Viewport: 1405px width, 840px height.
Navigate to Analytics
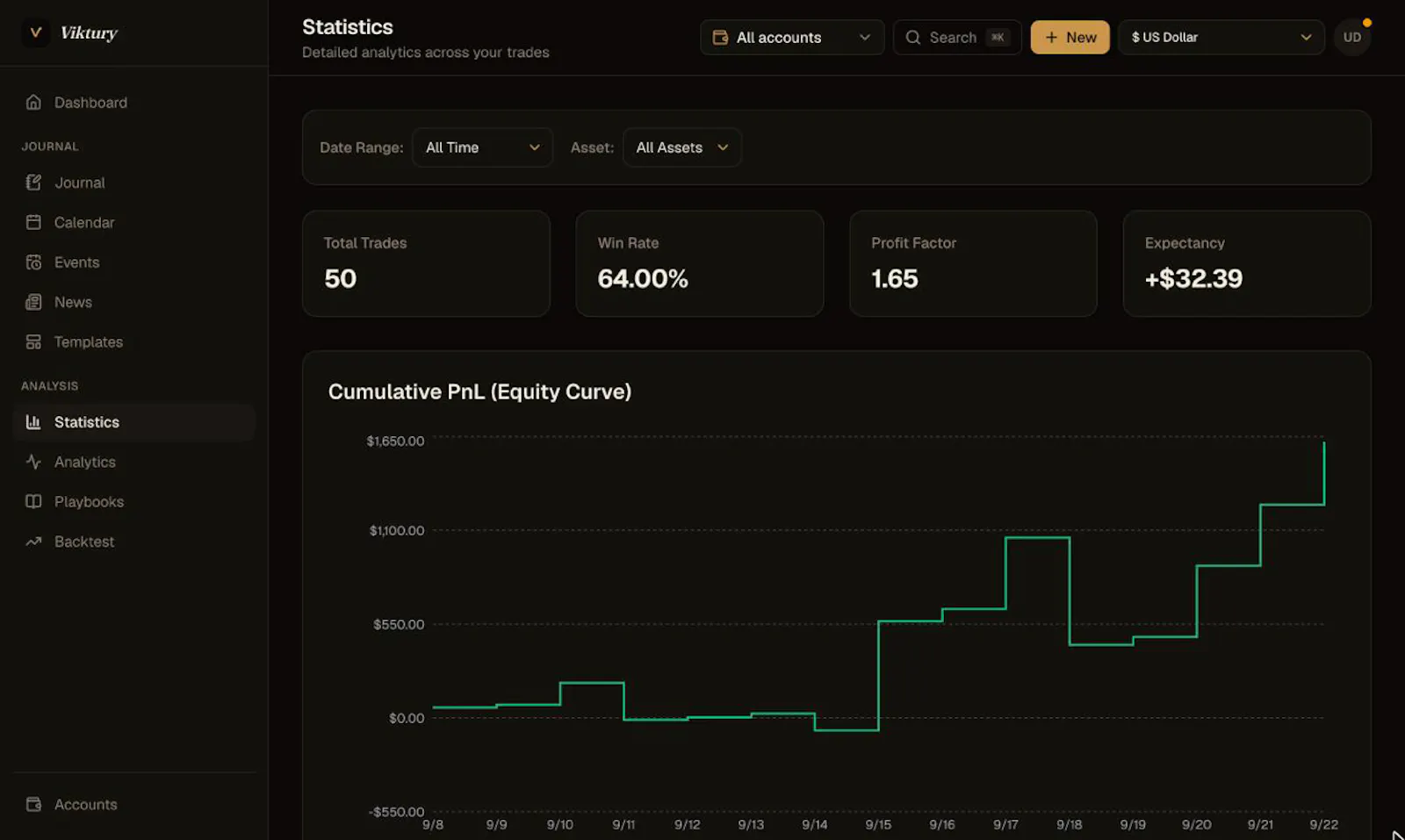[x=134, y=462]
